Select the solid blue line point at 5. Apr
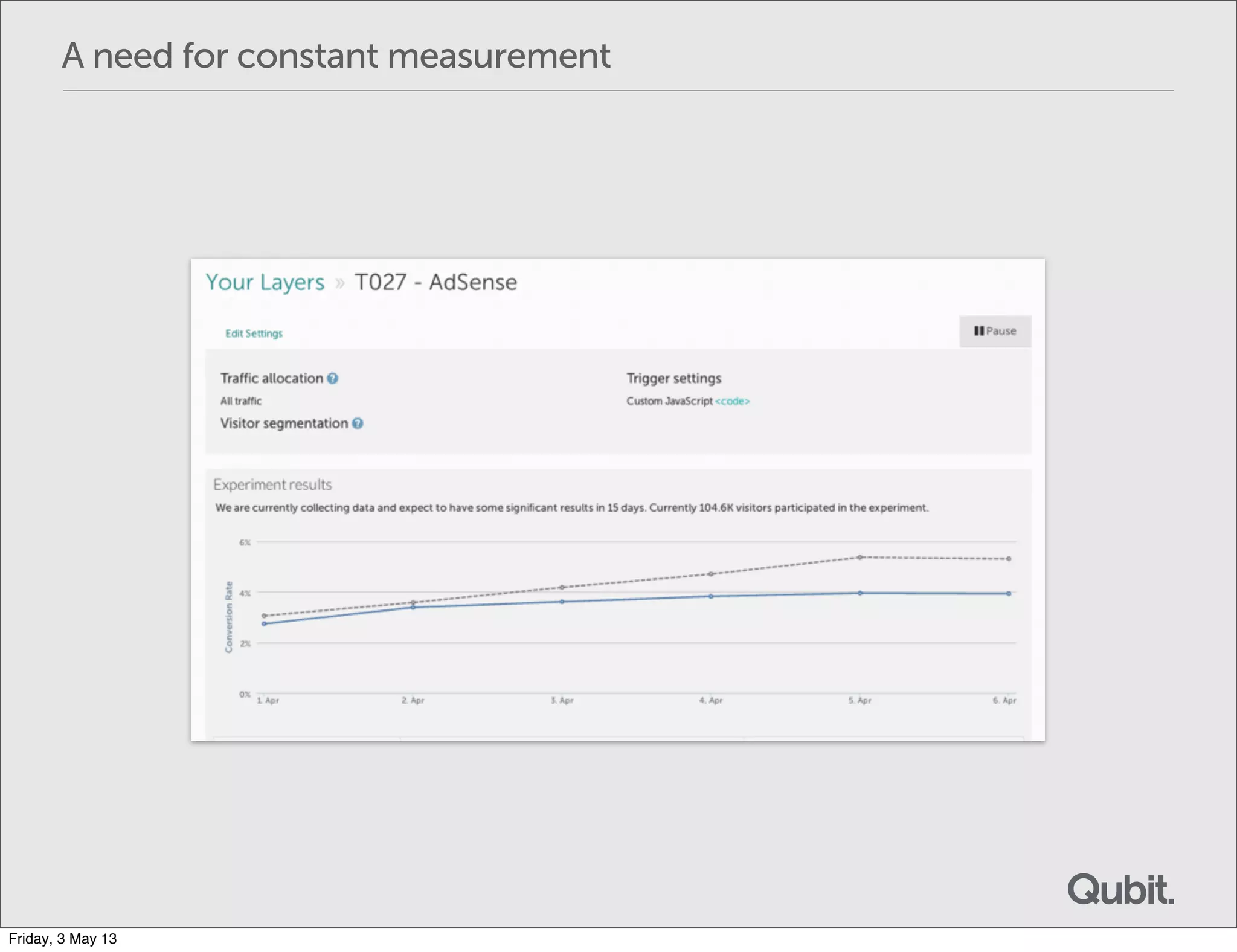 tap(859, 593)
